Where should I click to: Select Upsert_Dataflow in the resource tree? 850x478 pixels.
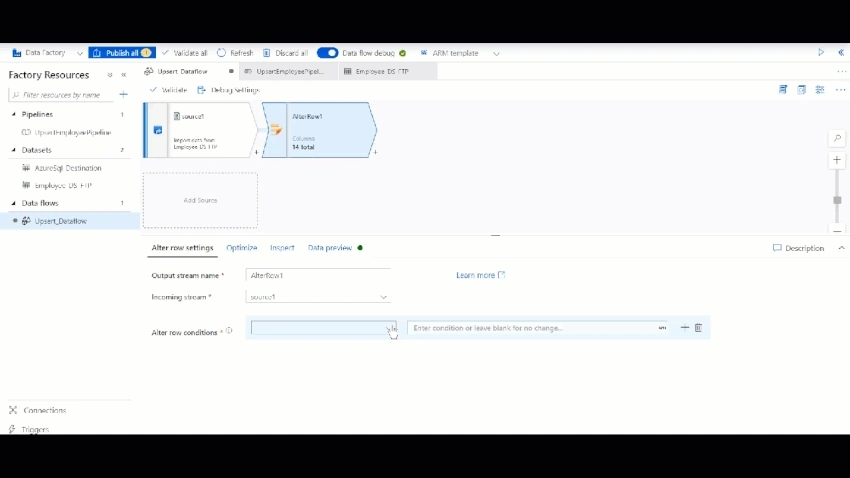coord(61,221)
